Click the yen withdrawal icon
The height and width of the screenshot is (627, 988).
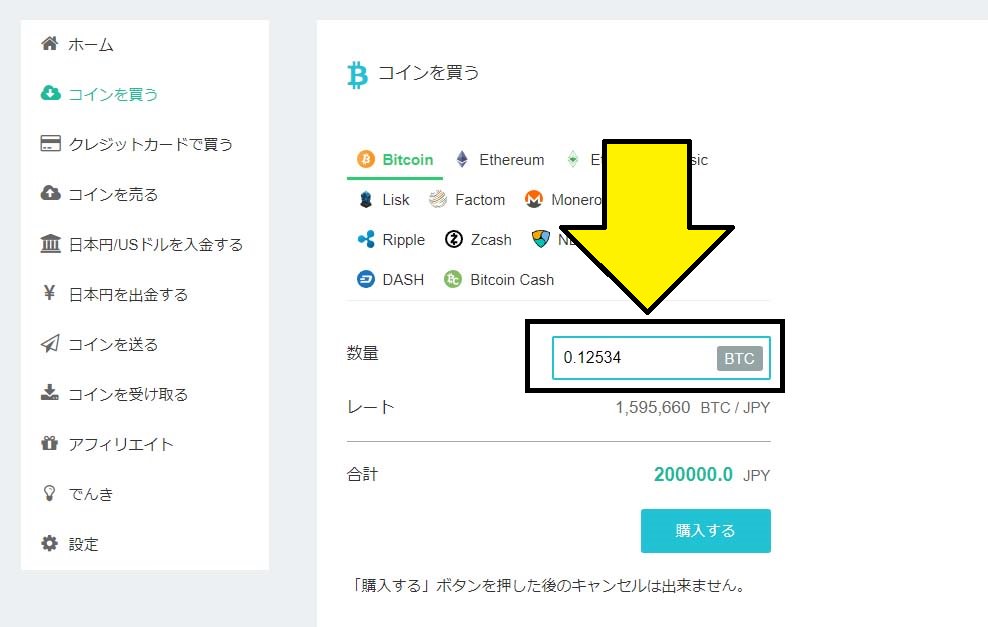(49, 294)
